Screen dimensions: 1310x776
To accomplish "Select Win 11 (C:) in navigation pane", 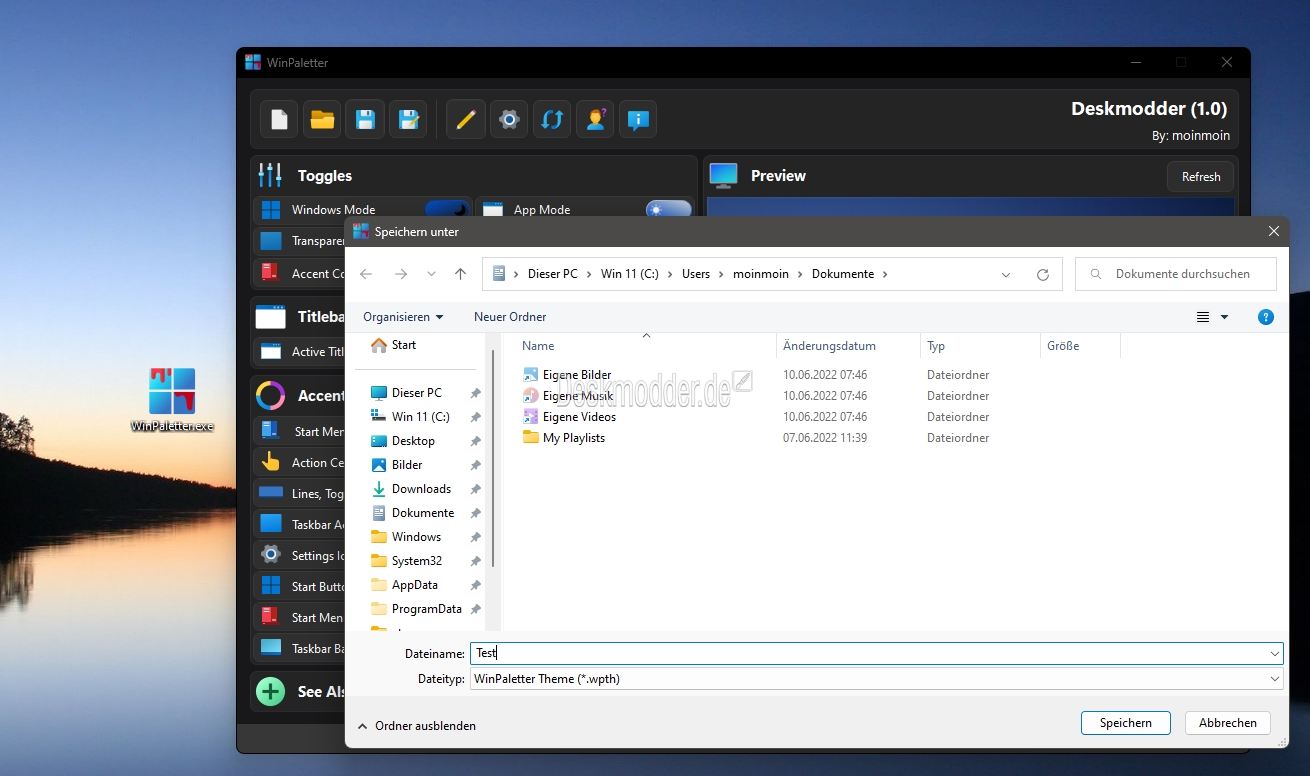I will [419, 417].
